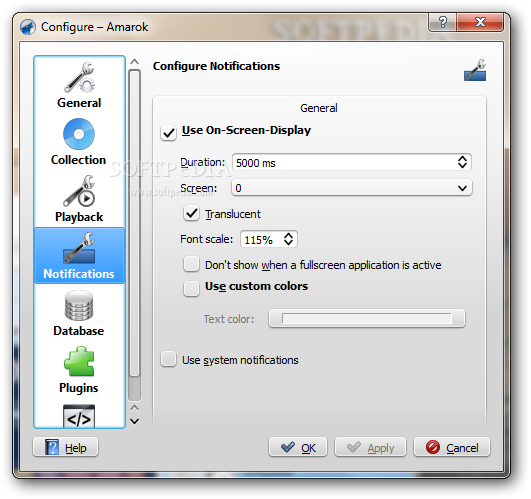Open the Screen dropdown

point(352,188)
